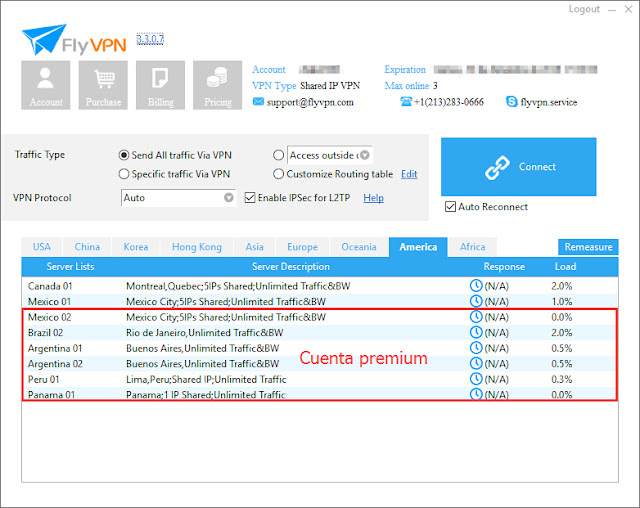Click clock icon in Argentina 01 row

pyautogui.click(x=476, y=348)
